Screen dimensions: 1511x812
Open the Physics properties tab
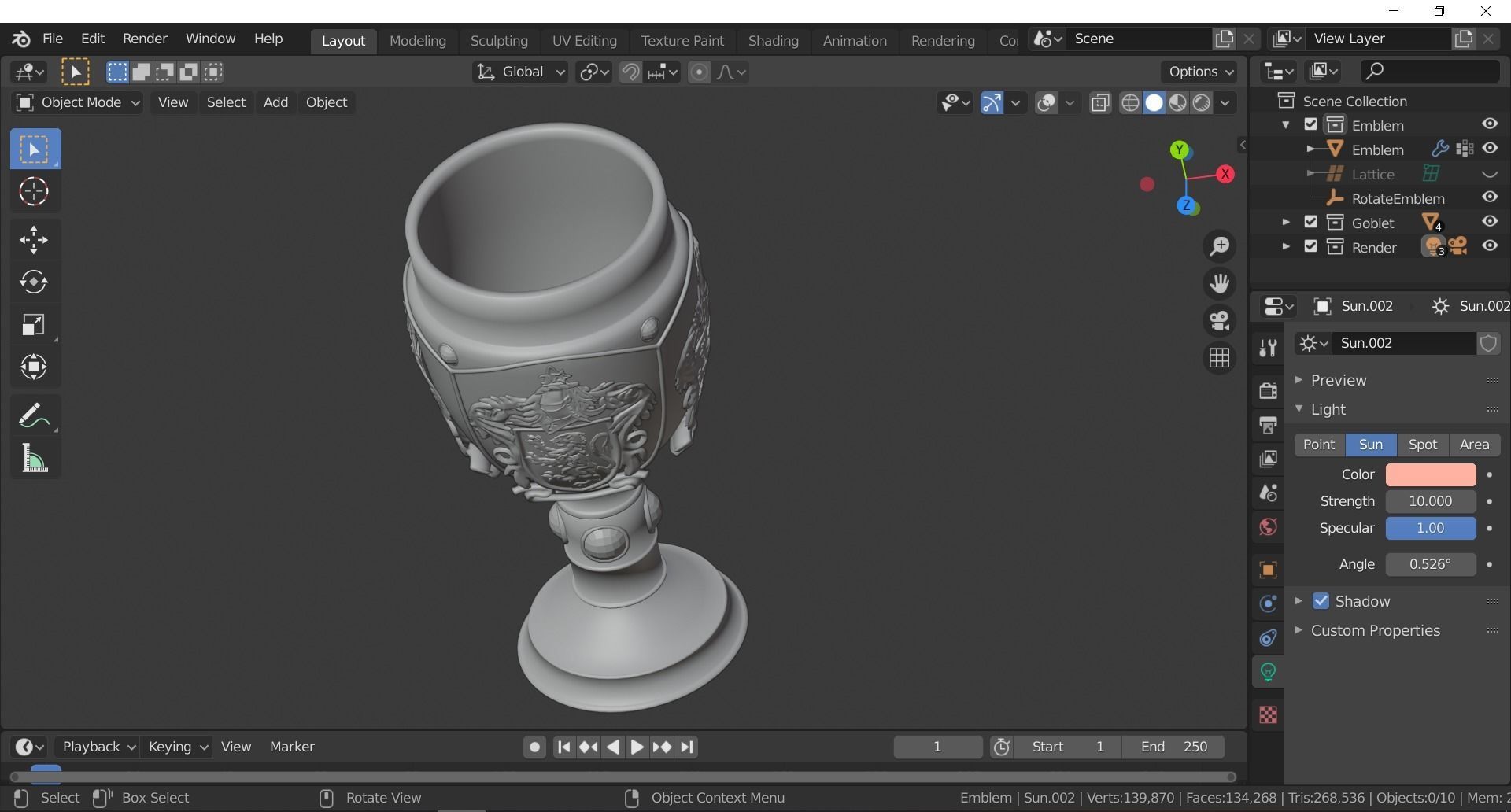coord(1268,603)
